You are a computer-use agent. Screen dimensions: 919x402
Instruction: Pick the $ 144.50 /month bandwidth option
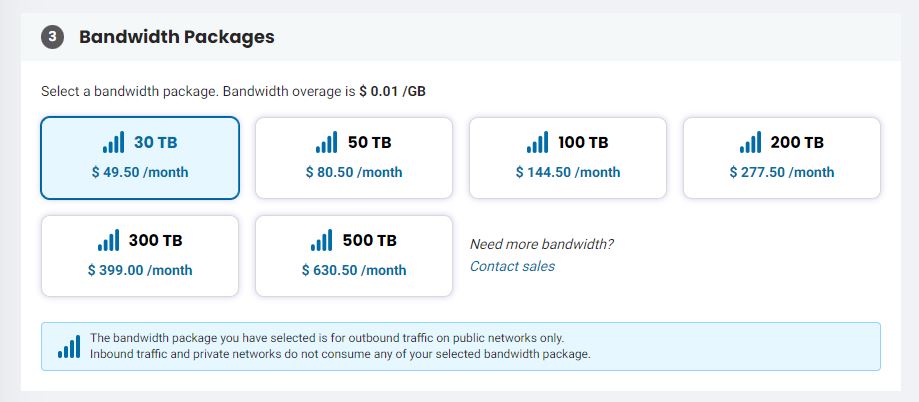(x=568, y=172)
